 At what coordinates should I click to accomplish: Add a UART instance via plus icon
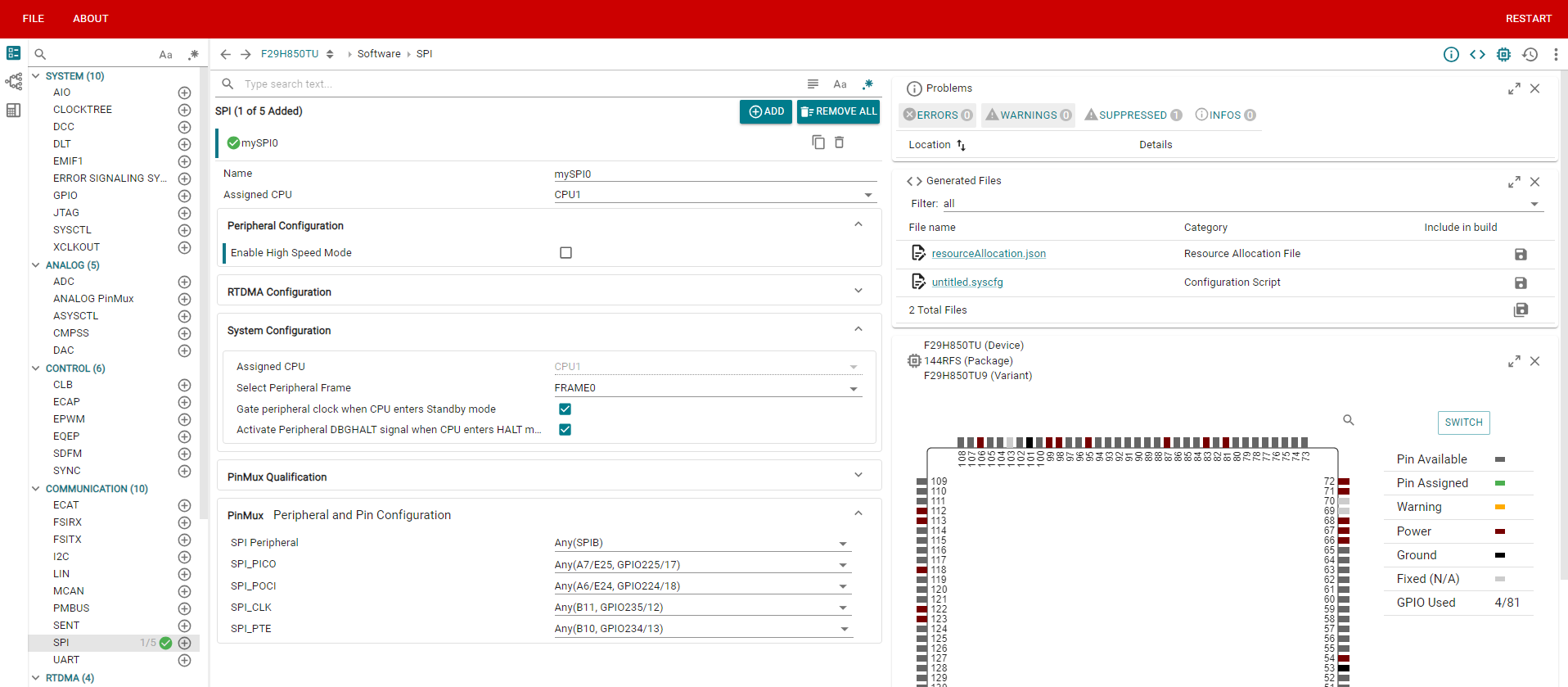point(184,660)
